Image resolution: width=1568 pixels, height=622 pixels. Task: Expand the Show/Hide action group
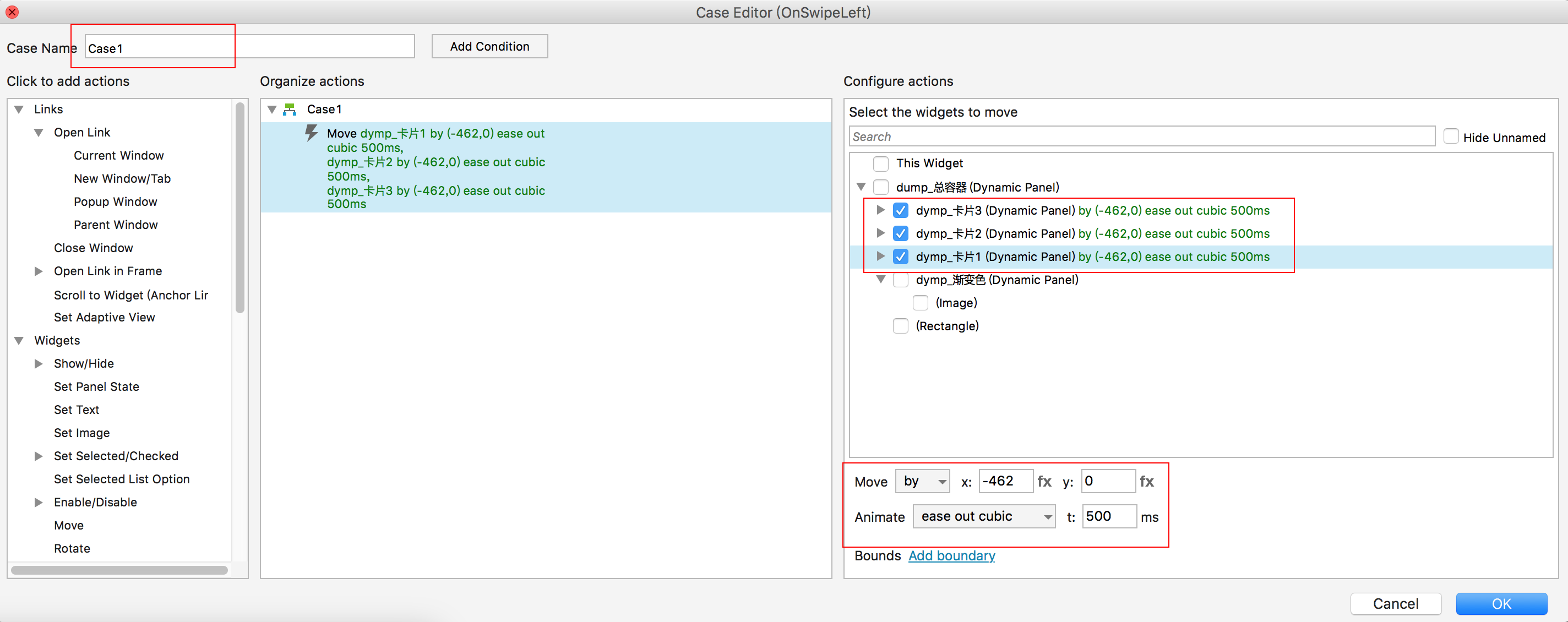coord(39,363)
